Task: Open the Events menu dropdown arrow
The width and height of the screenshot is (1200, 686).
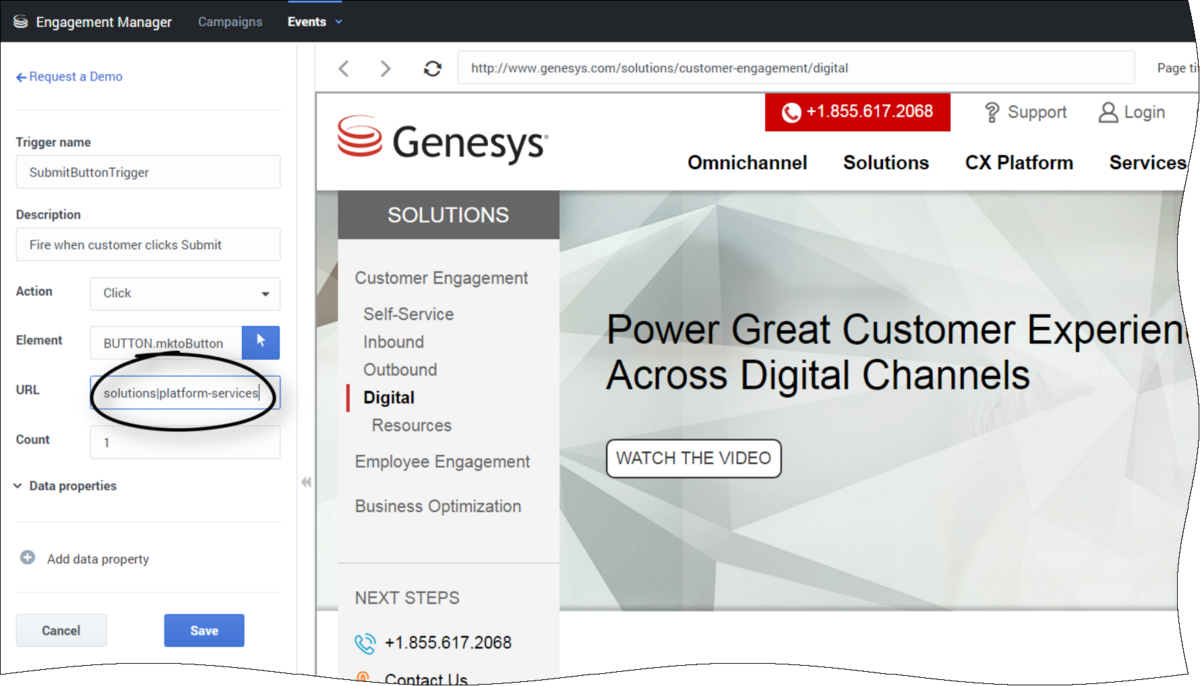Action: tap(339, 22)
